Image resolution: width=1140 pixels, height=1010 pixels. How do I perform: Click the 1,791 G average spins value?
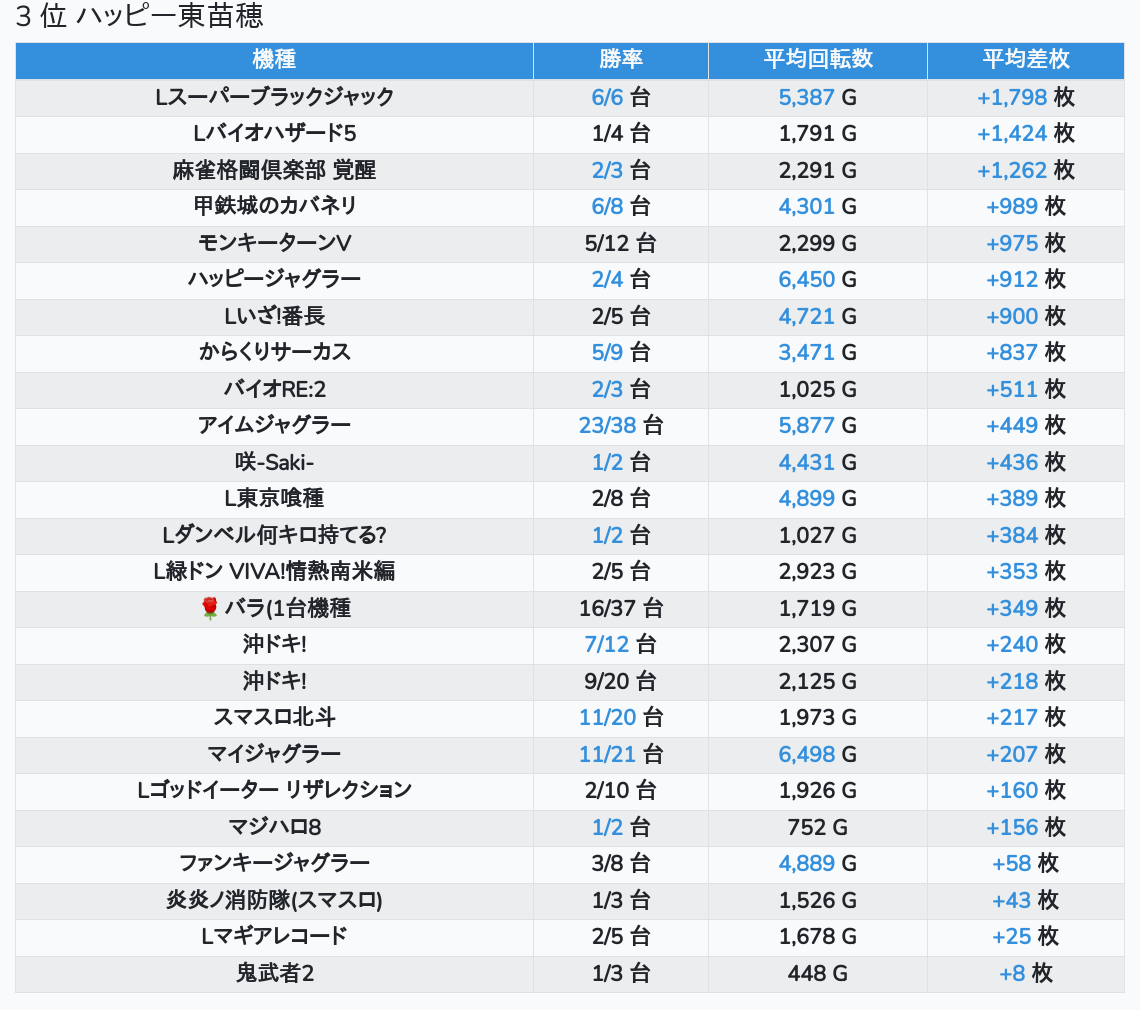click(818, 134)
